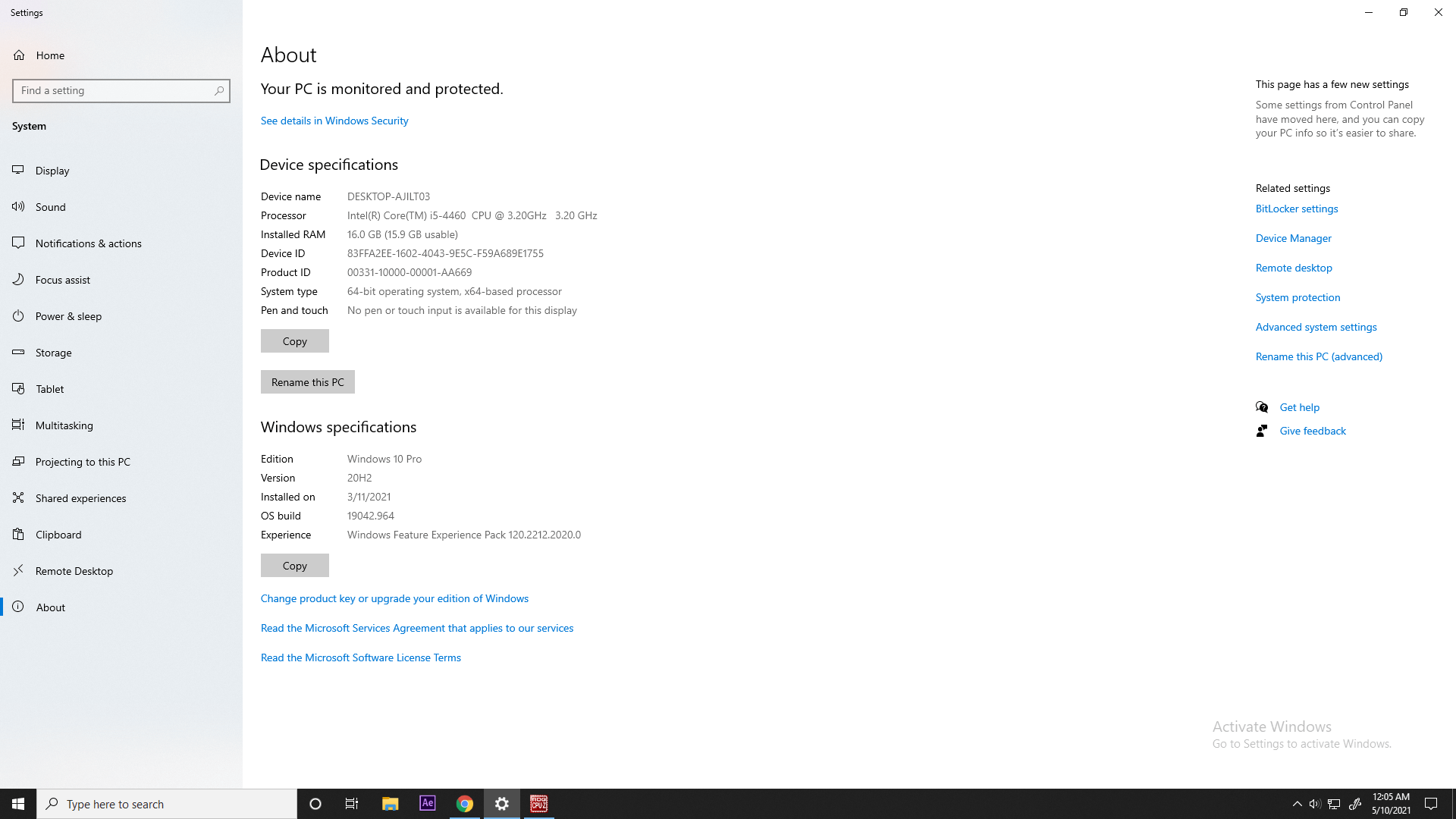Expand the Tablet settings menu
This screenshot has width=1456, height=819.
point(49,388)
